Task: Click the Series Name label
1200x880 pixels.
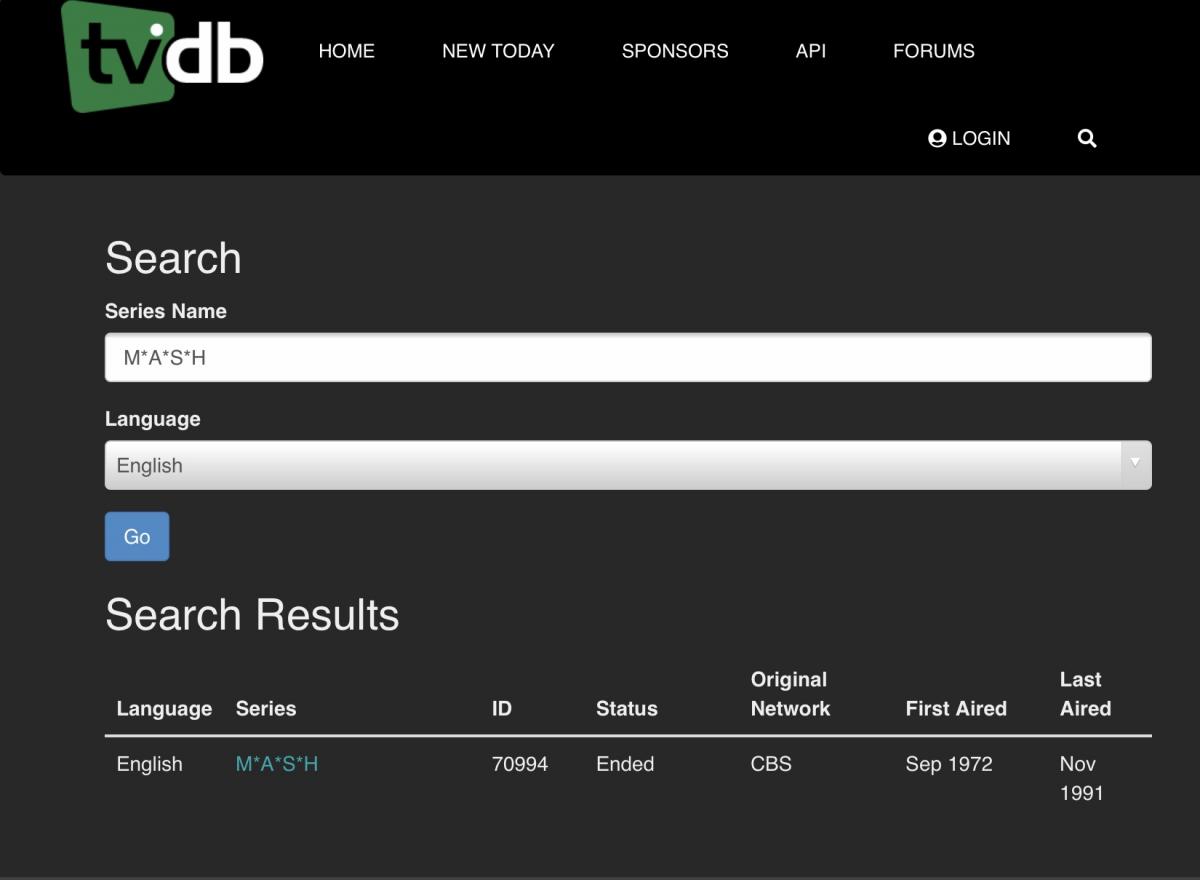Action: pos(166,311)
